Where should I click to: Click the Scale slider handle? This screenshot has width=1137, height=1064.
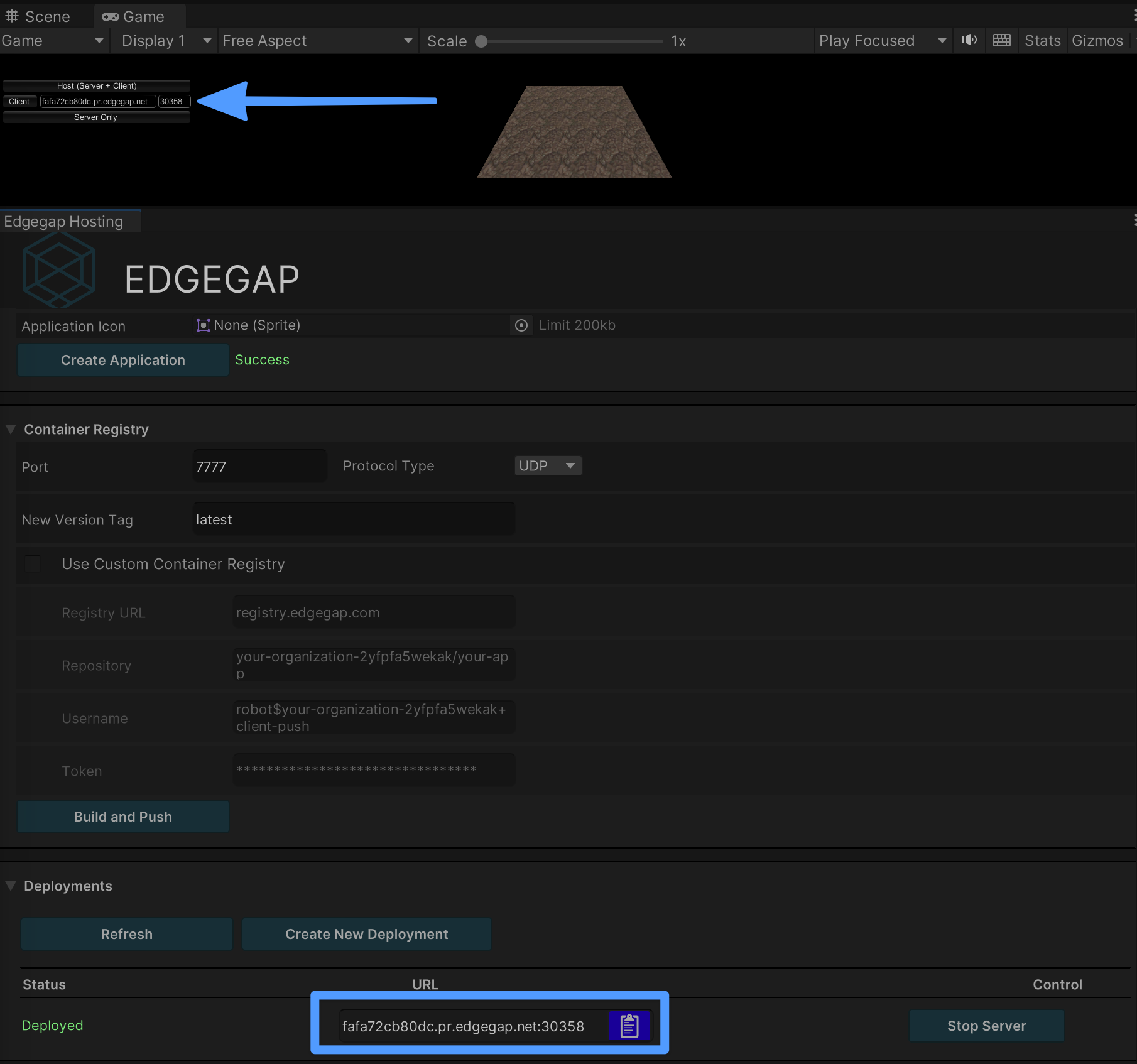[481, 41]
